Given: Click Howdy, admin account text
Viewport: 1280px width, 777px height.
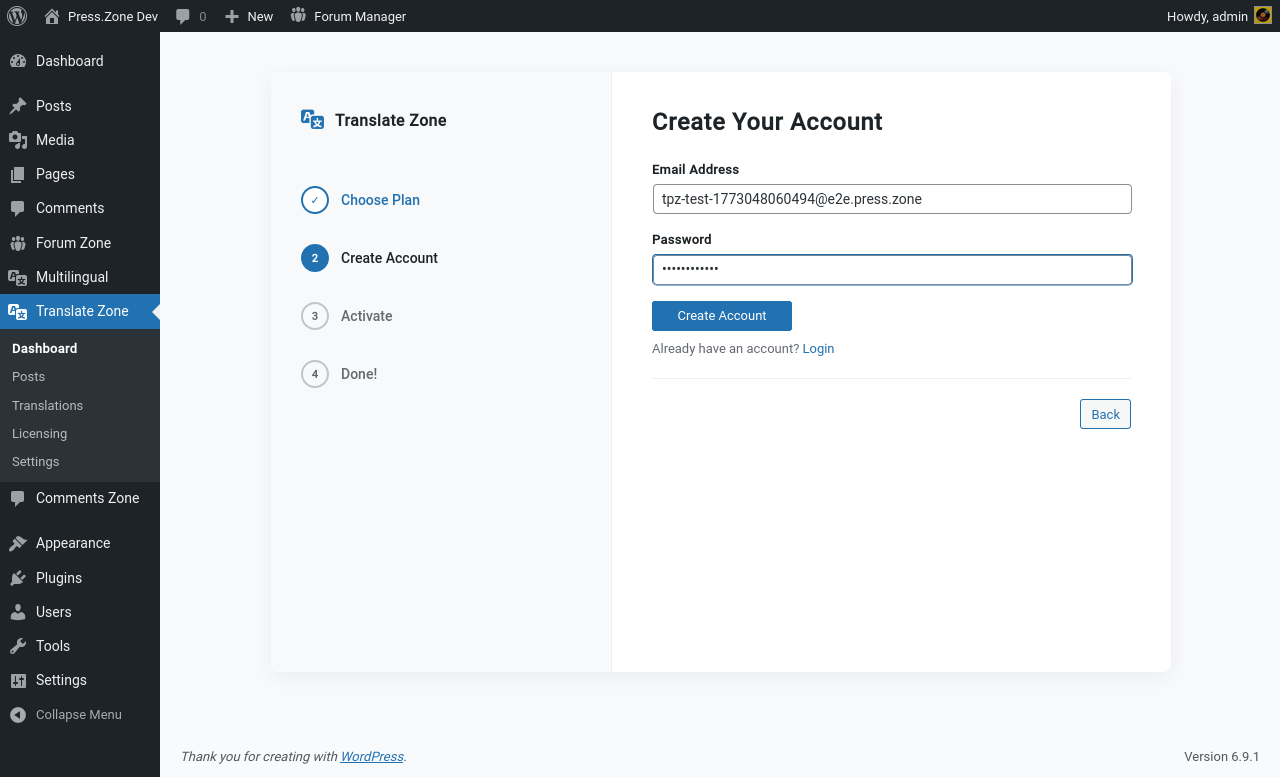Looking at the screenshot, I should tap(1207, 16).
